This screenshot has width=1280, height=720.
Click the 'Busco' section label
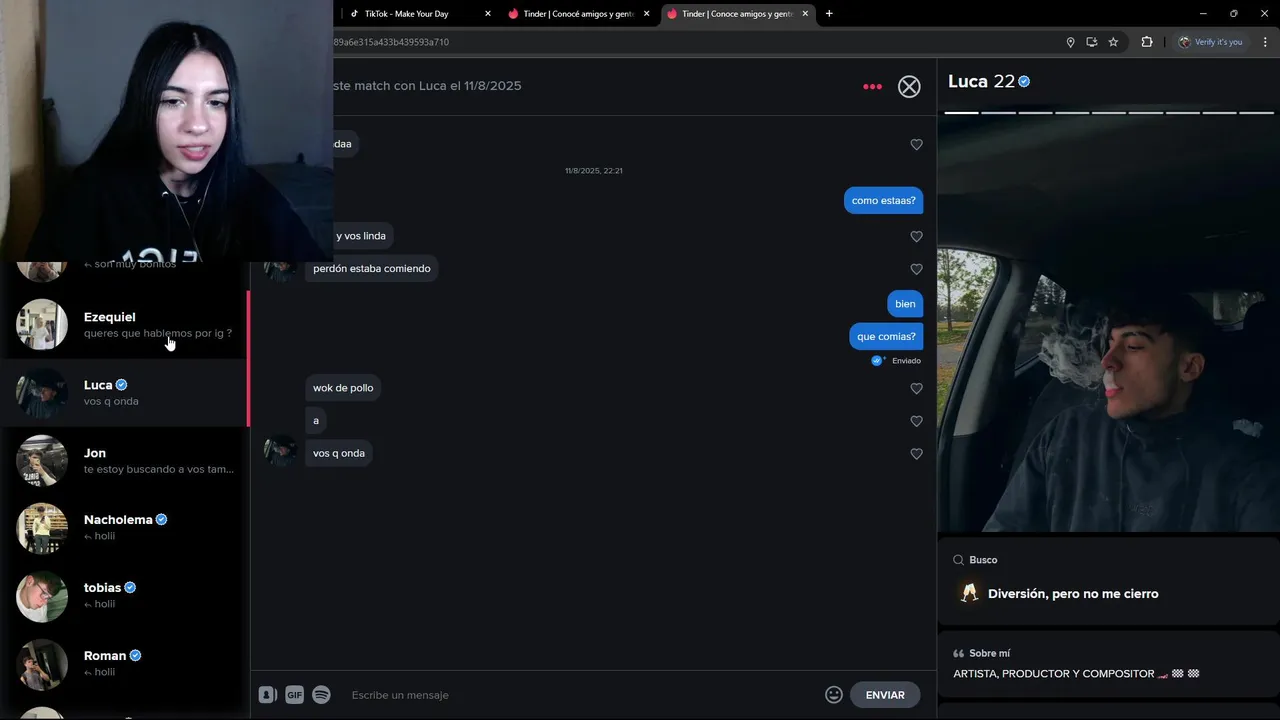click(983, 560)
